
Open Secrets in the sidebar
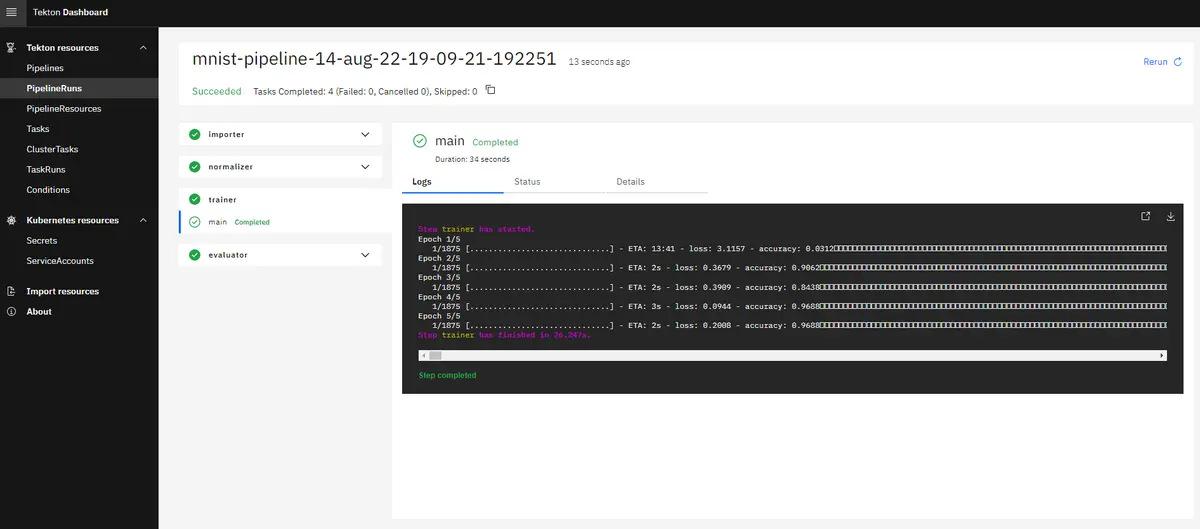pos(79,240)
